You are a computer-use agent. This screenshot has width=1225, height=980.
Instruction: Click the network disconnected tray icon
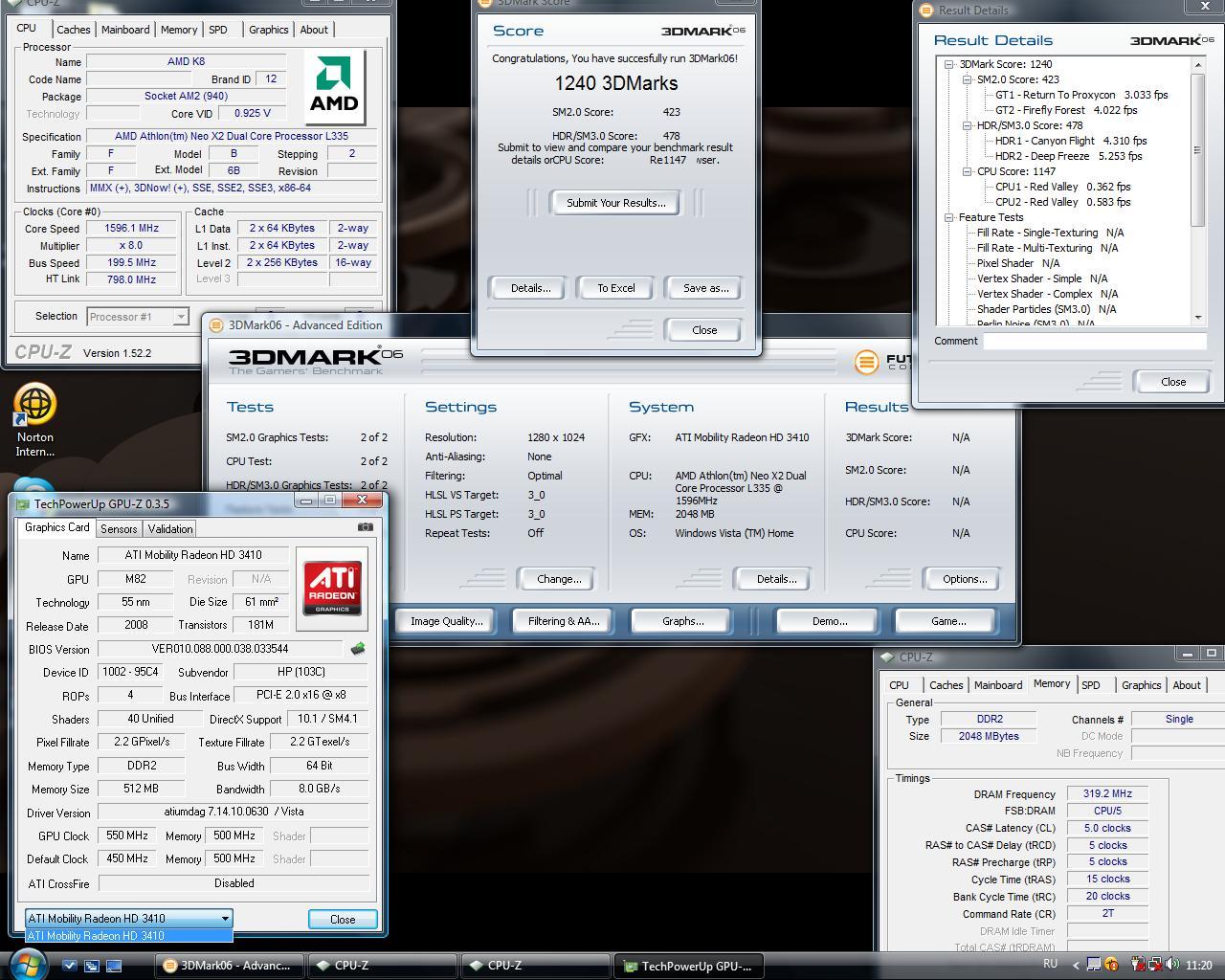(1155, 965)
